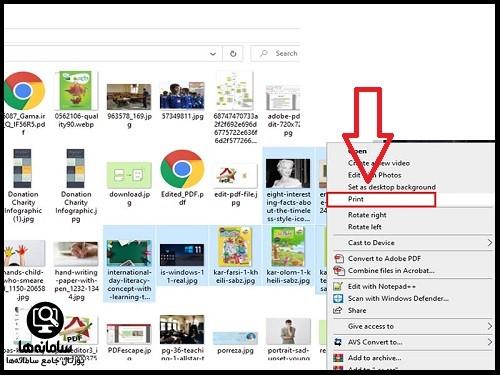Choose Combine files in Acrobat...

click(391, 271)
